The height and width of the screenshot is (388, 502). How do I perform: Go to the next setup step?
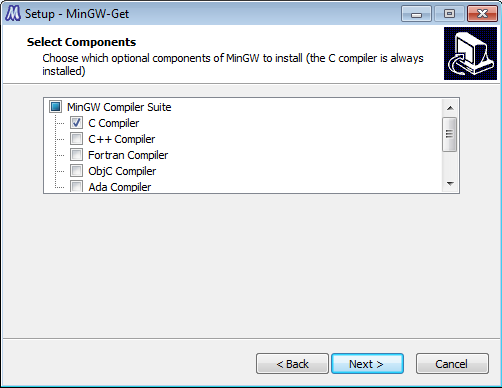367,364
